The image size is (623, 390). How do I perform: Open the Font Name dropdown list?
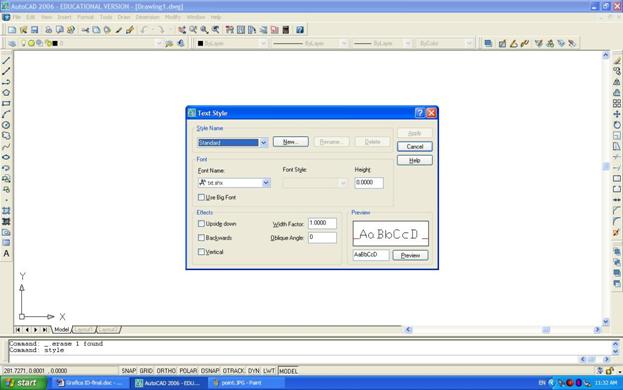click(x=266, y=183)
